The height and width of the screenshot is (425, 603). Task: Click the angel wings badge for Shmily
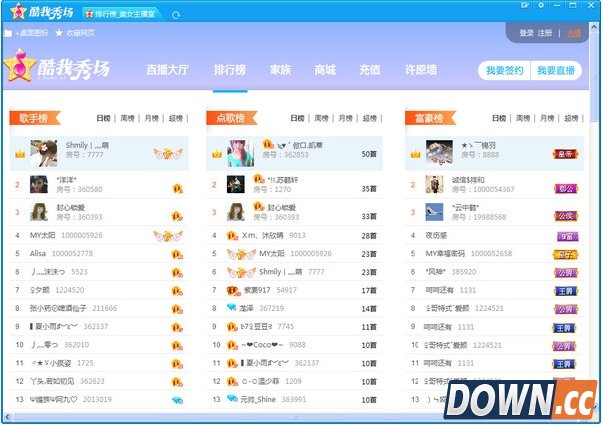(x=168, y=153)
